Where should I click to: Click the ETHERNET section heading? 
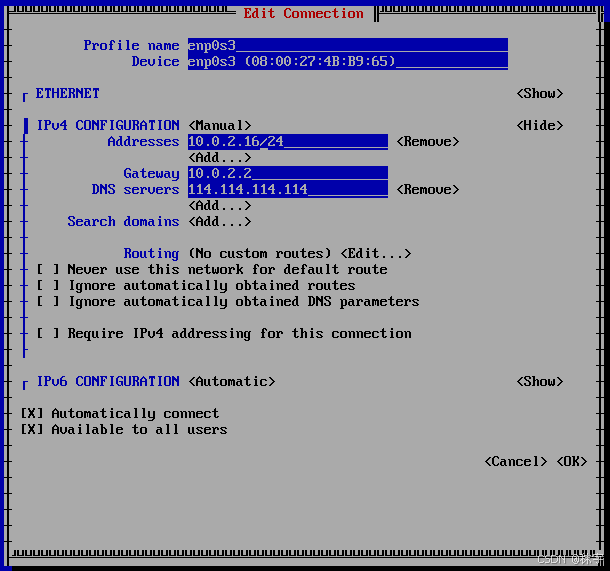click(x=68, y=93)
